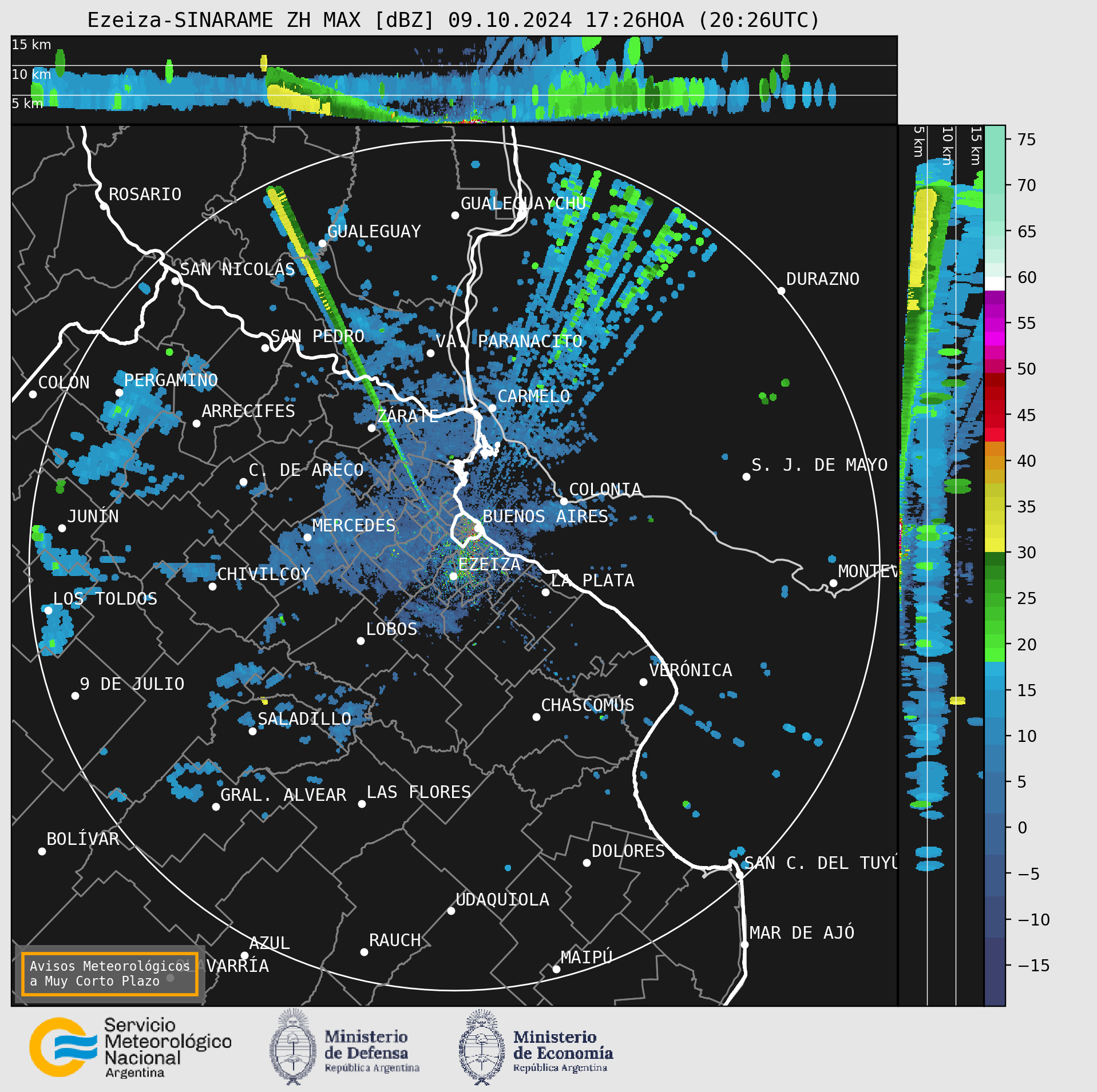The width and height of the screenshot is (1097, 1092).
Task: Click the GUALEGUAYCHÚ city label
Action: tap(523, 203)
